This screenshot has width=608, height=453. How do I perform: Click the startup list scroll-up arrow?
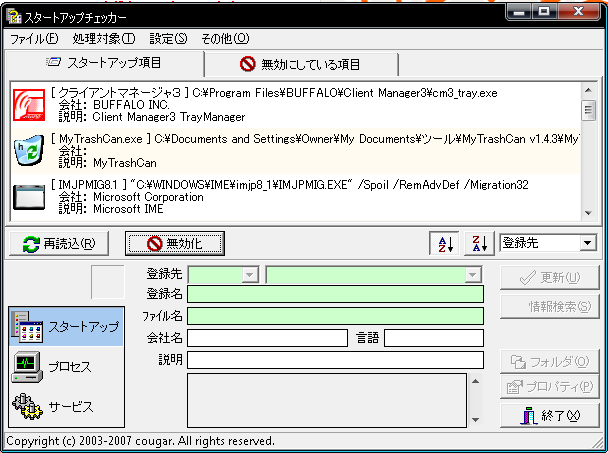tap(589, 90)
